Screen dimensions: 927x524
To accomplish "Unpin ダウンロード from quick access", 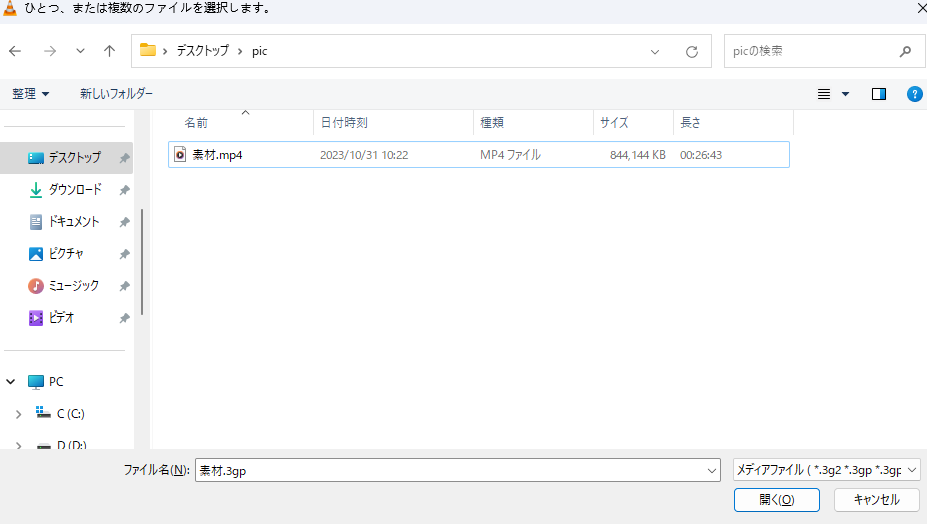I will point(124,190).
